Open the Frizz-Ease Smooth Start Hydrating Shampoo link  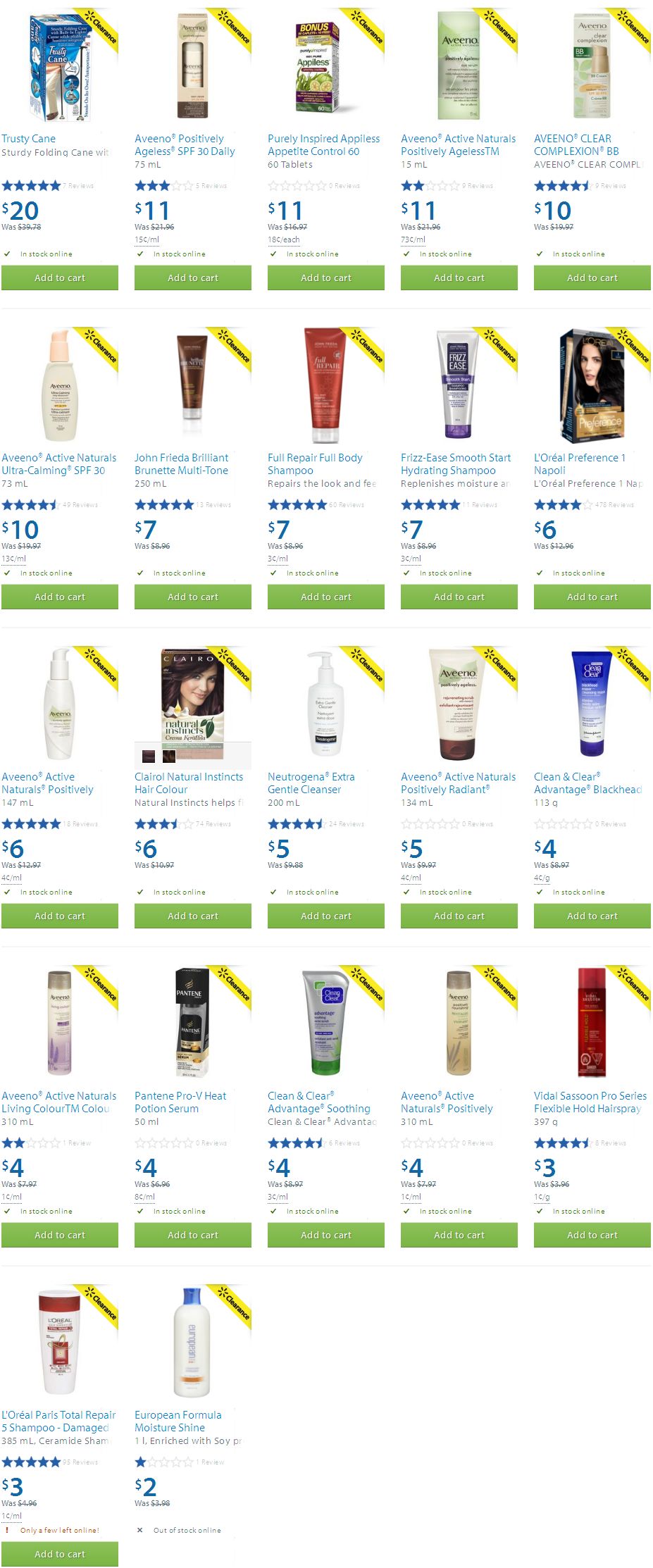tap(456, 464)
